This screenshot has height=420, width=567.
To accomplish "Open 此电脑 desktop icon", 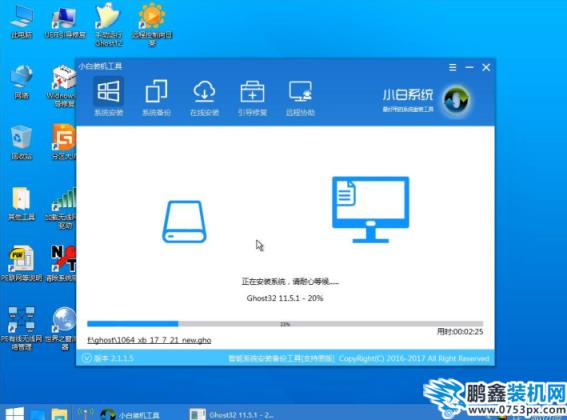I will coord(22,22).
